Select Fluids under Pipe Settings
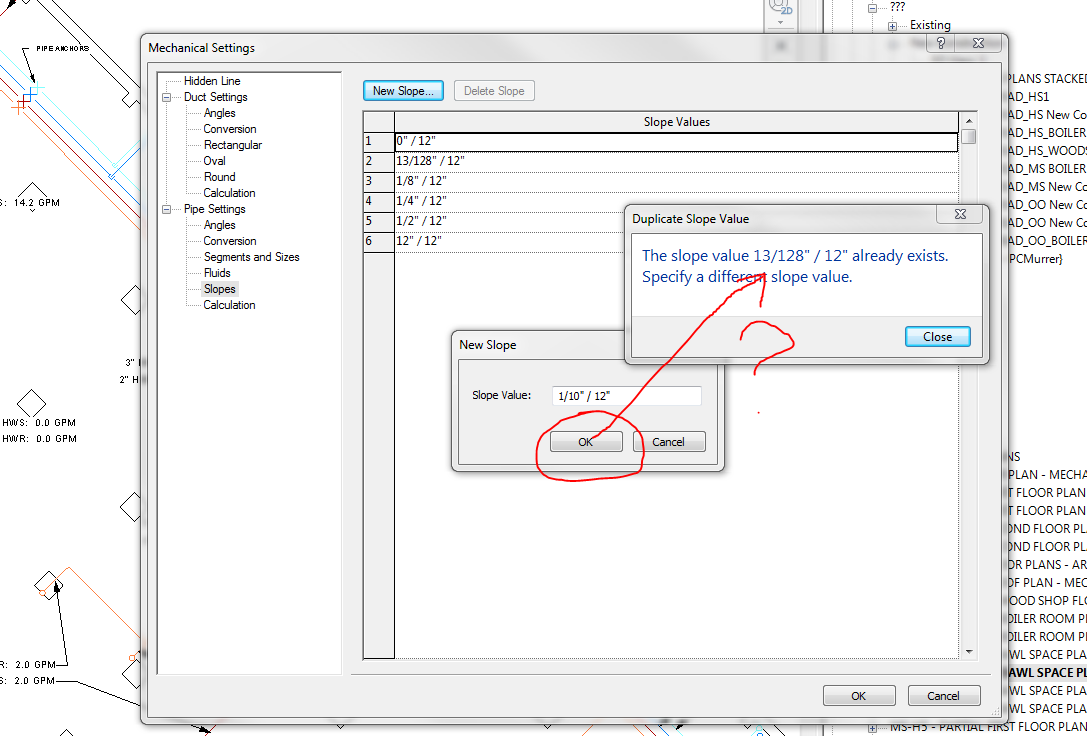 click(217, 272)
